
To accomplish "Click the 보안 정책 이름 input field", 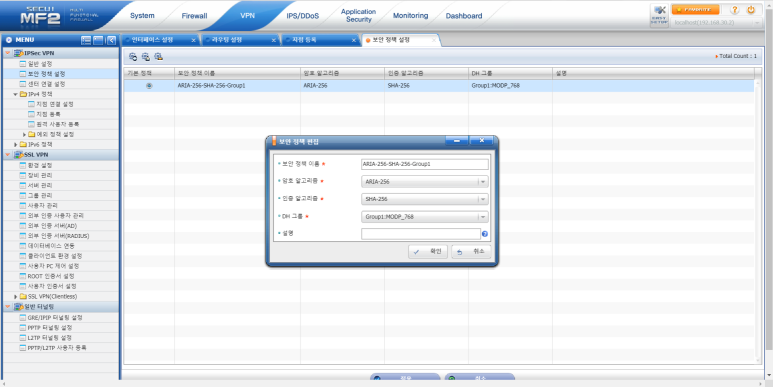I will point(424,164).
